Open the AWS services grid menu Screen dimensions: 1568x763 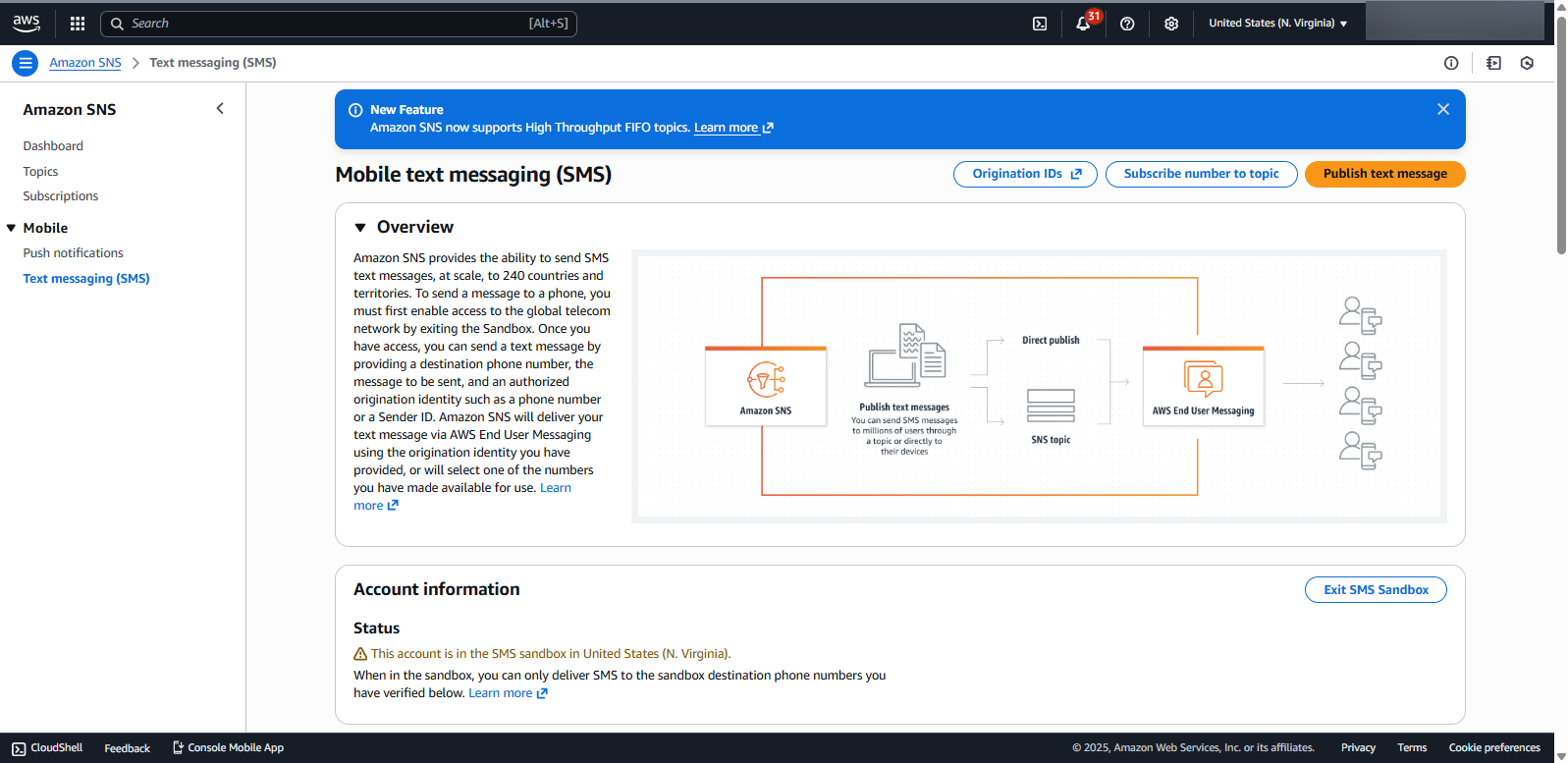(78, 24)
